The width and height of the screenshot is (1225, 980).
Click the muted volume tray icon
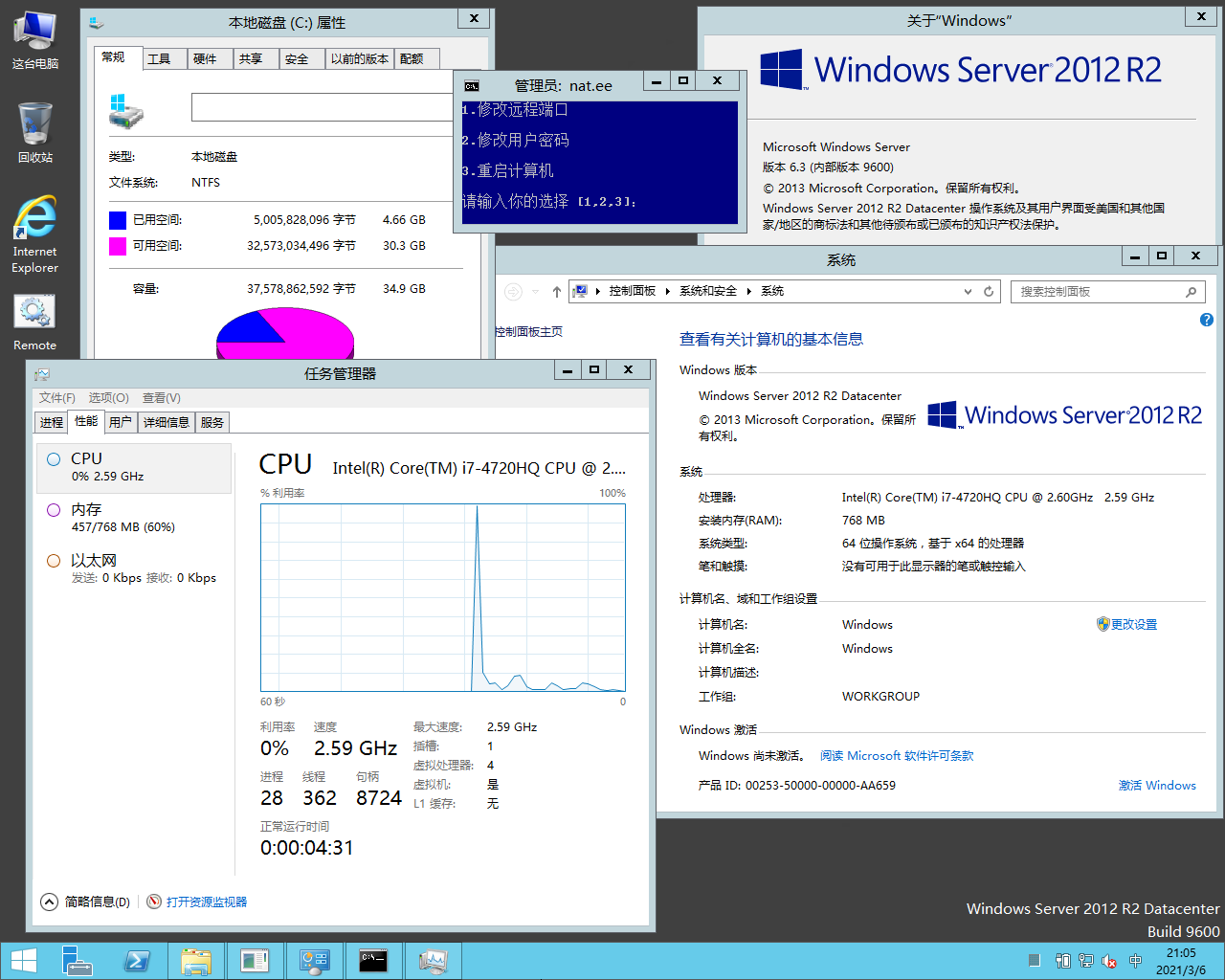pyautogui.click(x=1109, y=961)
